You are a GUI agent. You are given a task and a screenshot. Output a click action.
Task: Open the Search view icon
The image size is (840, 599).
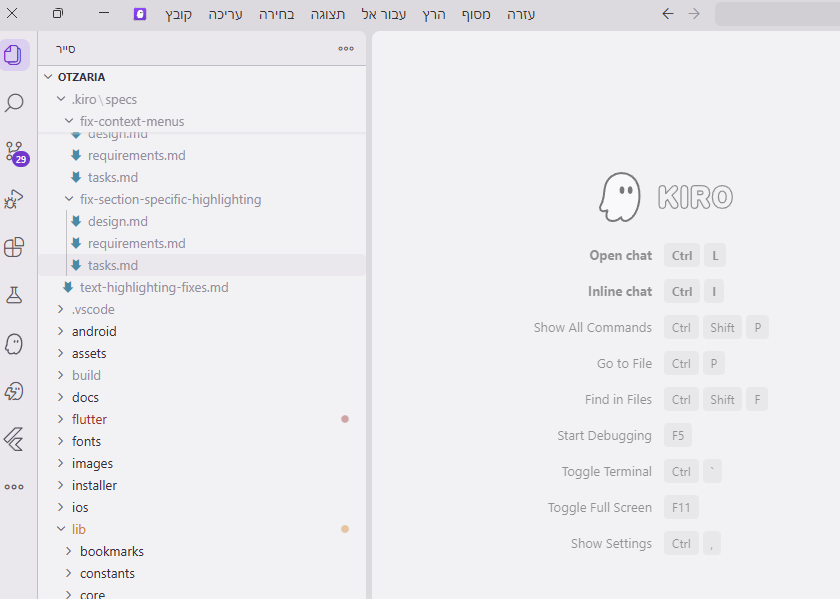click(x=14, y=103)
